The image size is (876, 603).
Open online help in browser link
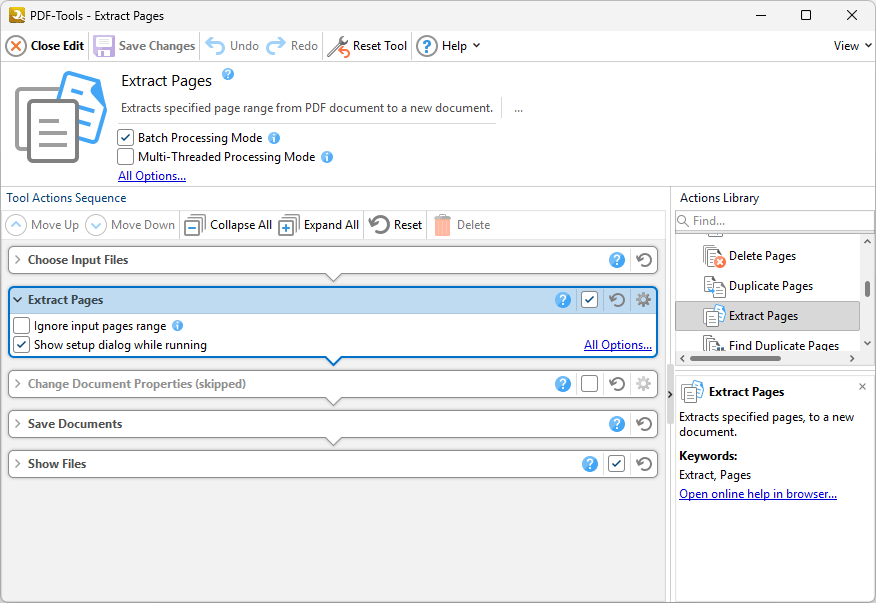click(x=758, y=494)
